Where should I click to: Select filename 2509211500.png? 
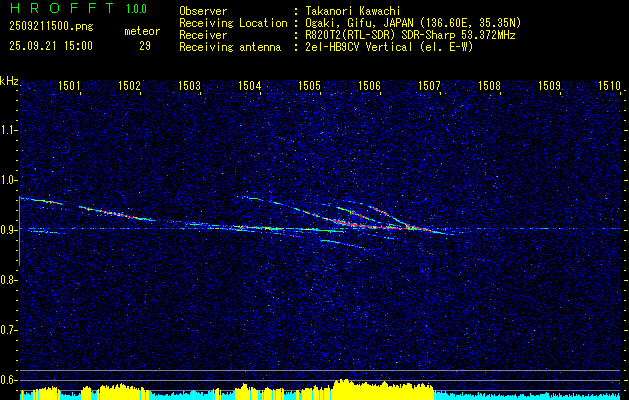[x=51, y=27]
